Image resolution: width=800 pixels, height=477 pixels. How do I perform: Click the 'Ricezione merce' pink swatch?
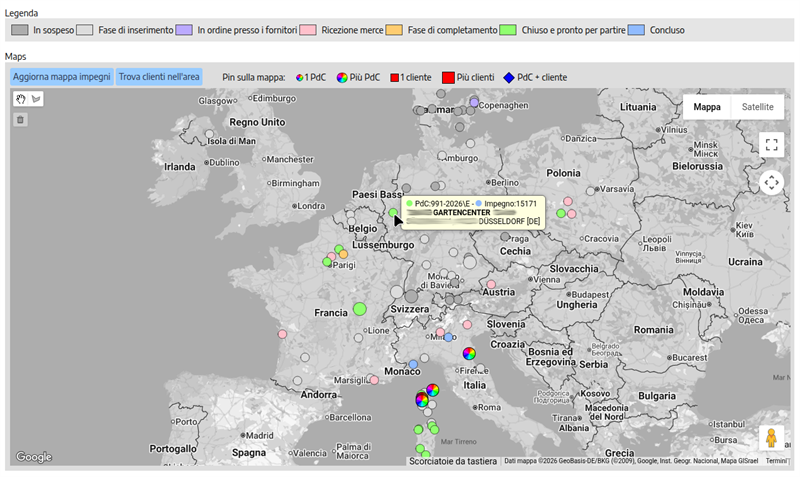pyautogui.click(x=308, y=30)
